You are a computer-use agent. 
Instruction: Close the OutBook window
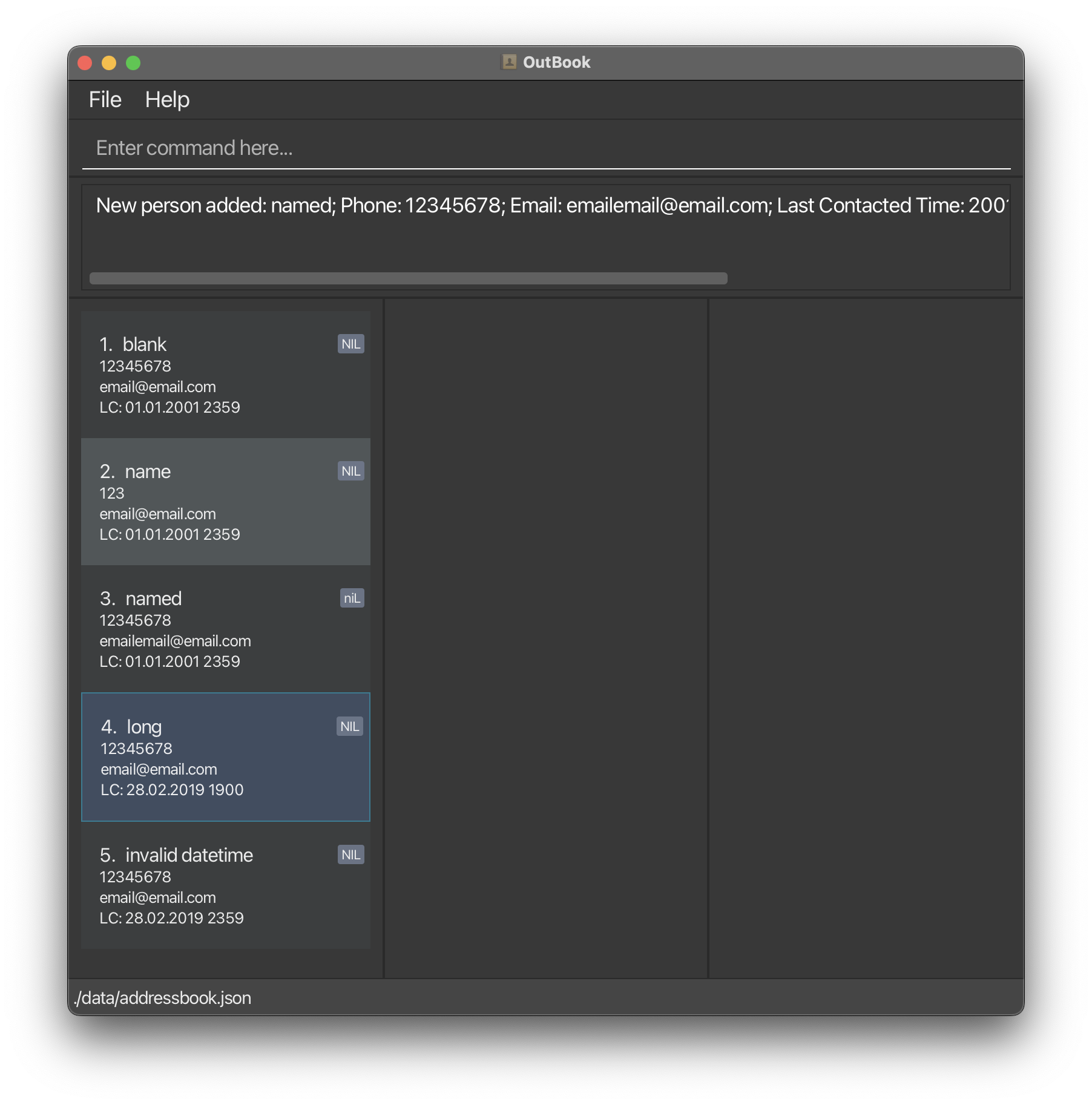pyautogui.click(x=85, y=63)
